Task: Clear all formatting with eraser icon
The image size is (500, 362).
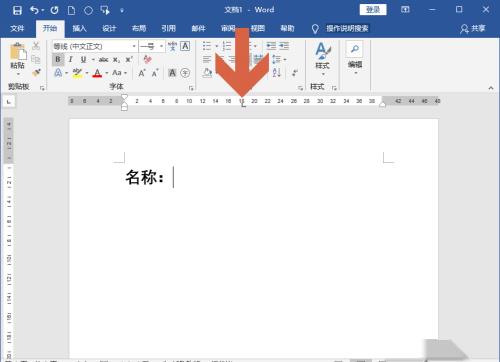Action: (147, 59)
